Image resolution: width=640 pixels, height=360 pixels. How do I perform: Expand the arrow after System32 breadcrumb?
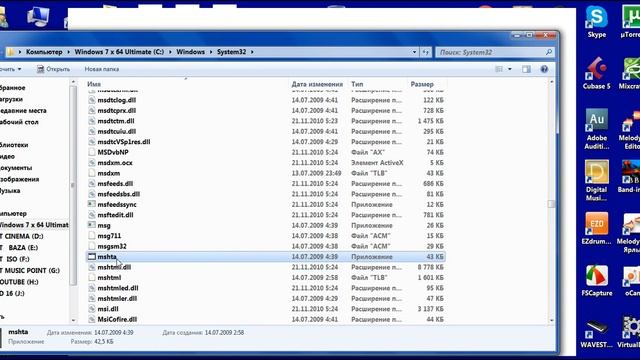252,52
